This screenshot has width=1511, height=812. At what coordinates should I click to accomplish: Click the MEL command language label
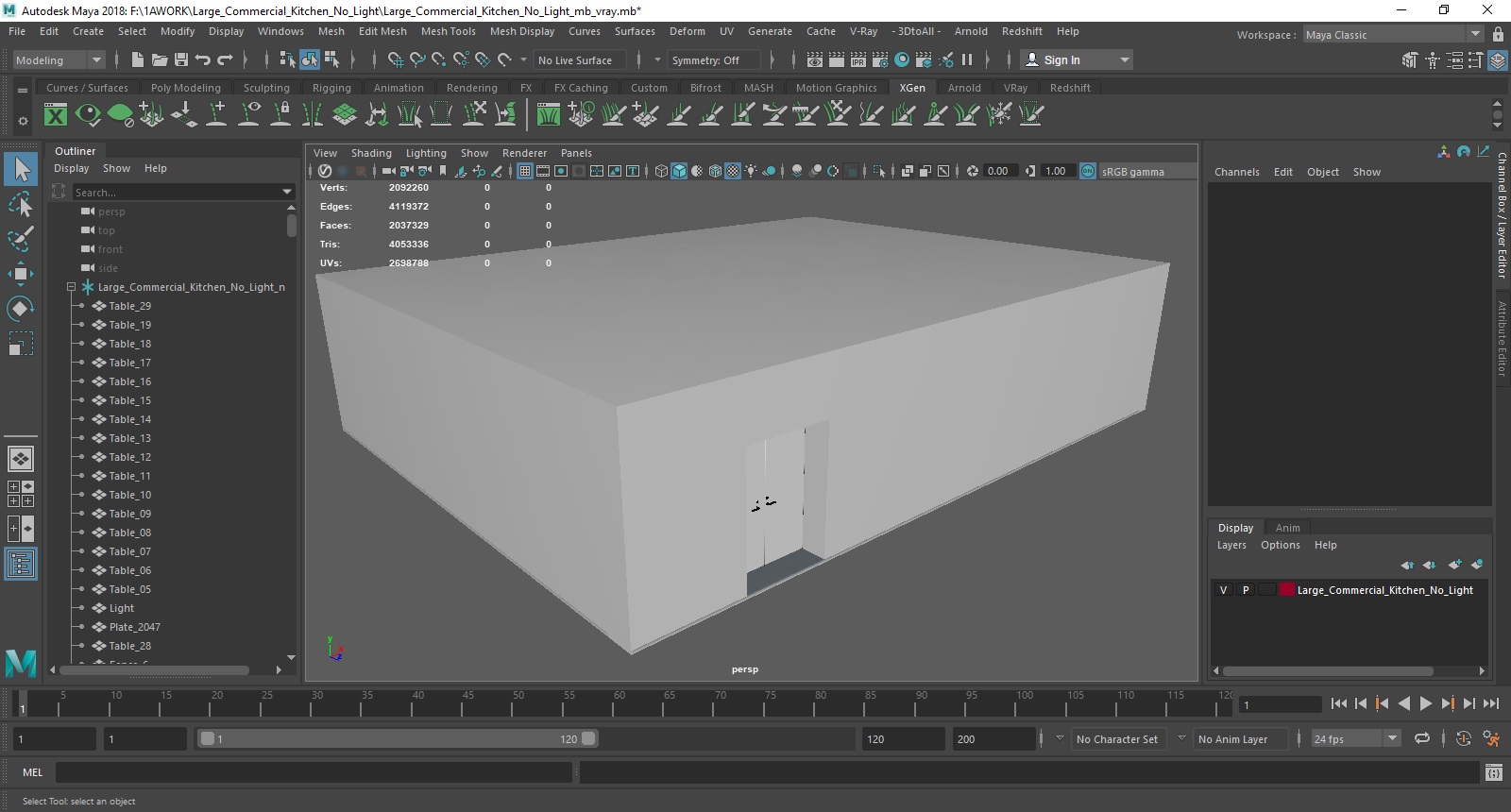tap(32, 772)
